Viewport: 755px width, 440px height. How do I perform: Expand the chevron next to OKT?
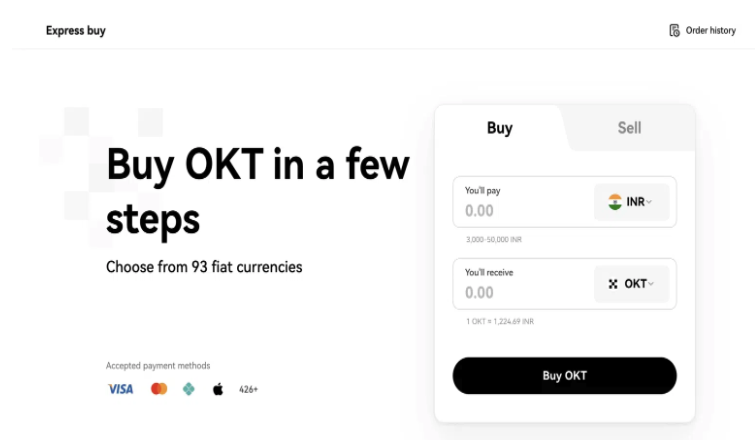(x=651, y=284)
